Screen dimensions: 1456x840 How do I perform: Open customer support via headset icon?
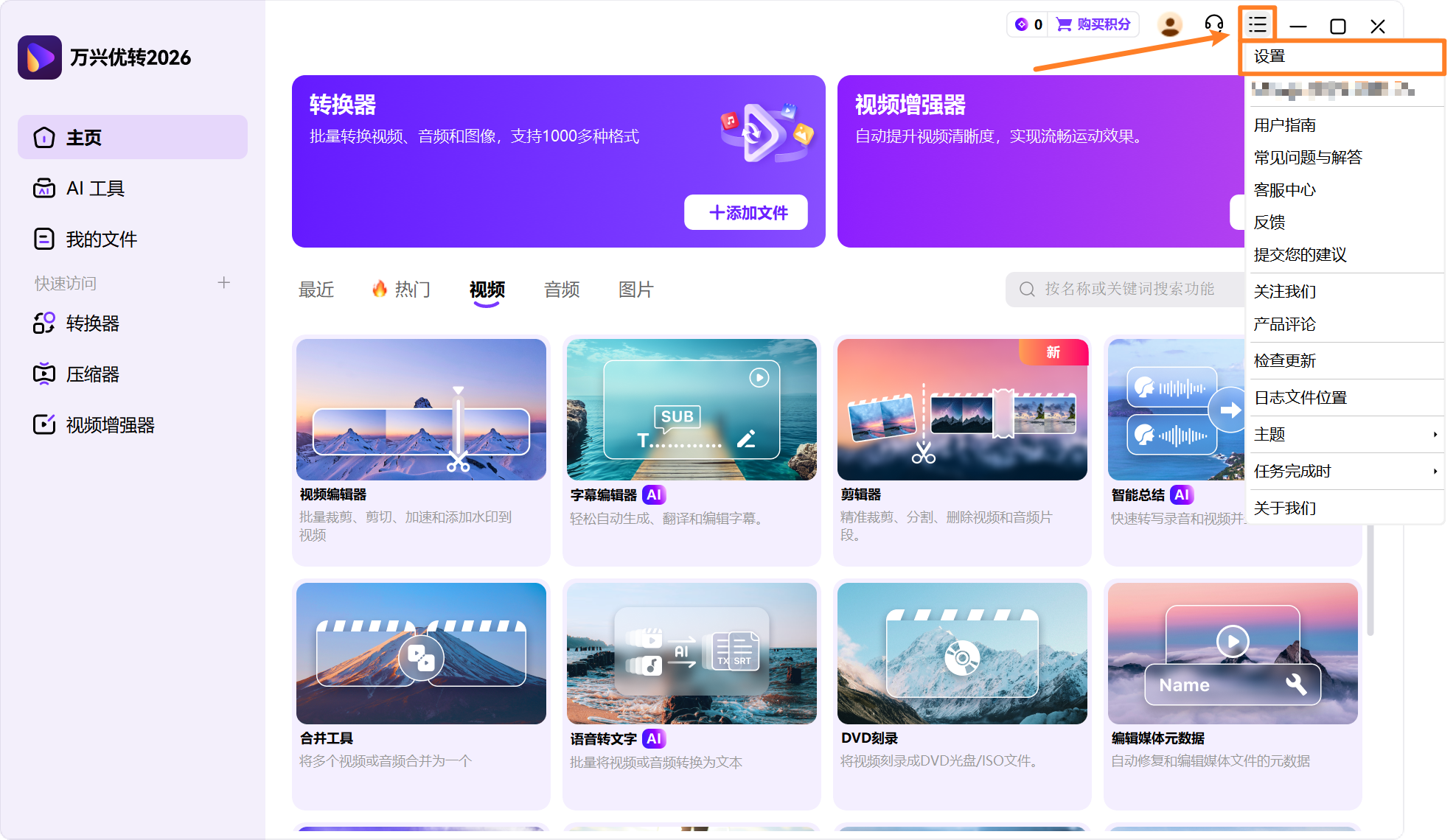coord(1214,24)
